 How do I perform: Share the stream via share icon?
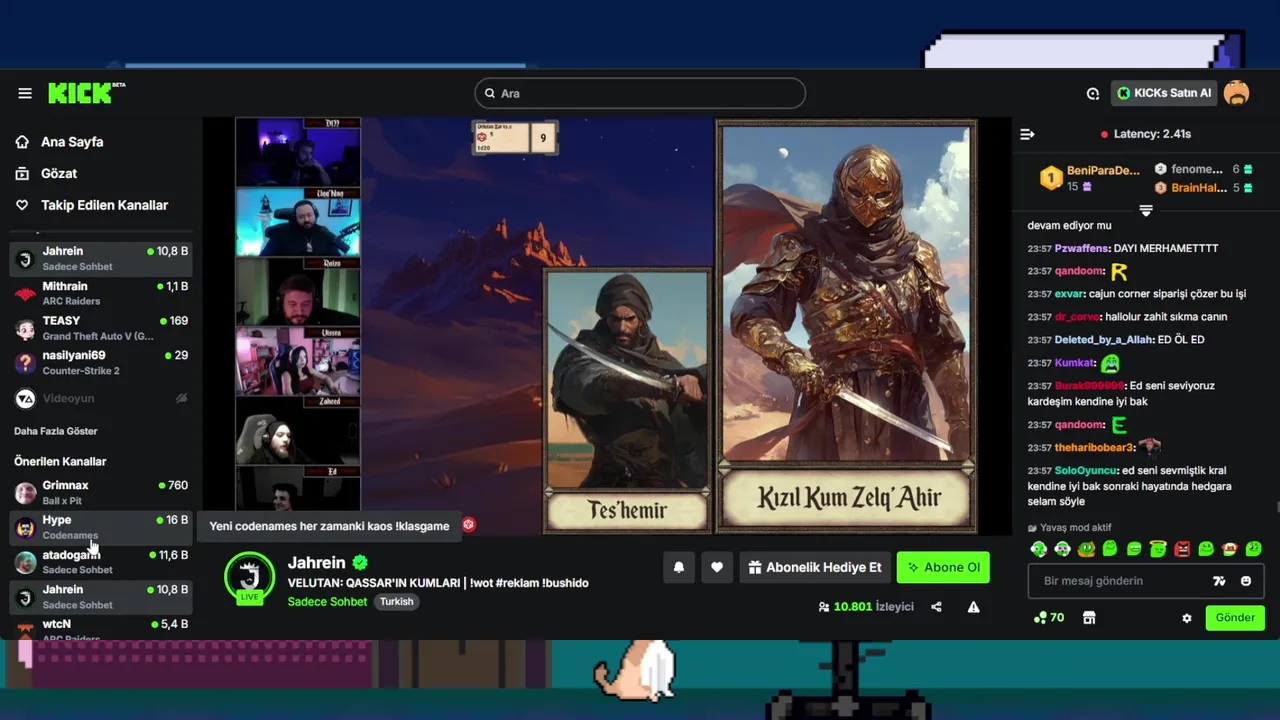[x=936, y=606]
